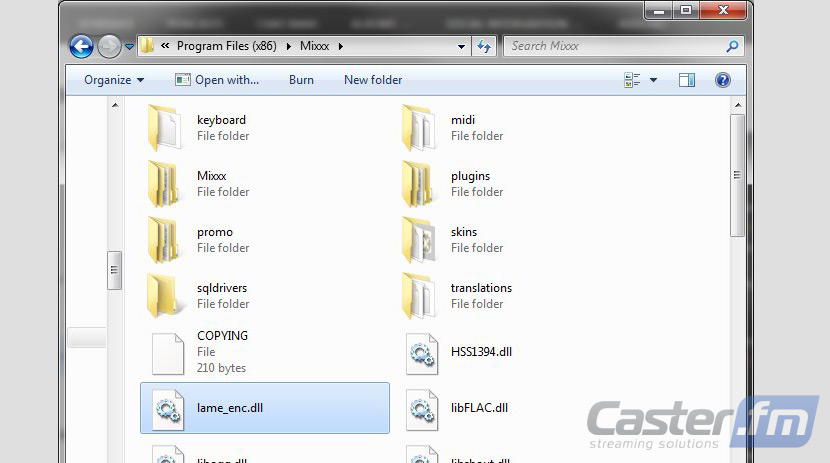Viewport: 830px width, 463px height.
Task: Close the Explorer window
Action: (723, 11)
